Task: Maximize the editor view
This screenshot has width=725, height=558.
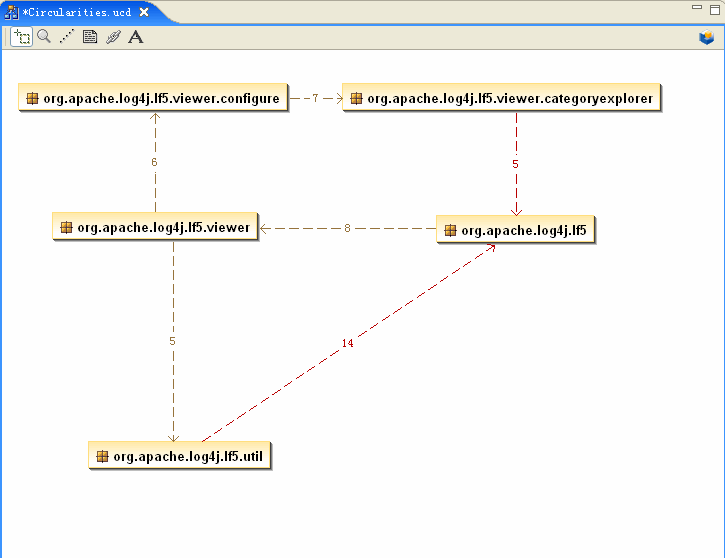Action: click(x=715, y=9)
